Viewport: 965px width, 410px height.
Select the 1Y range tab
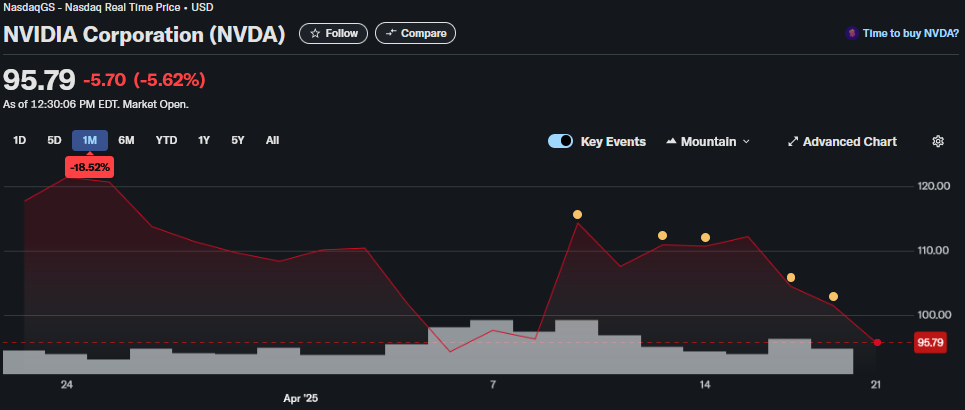tap(204, 140)
